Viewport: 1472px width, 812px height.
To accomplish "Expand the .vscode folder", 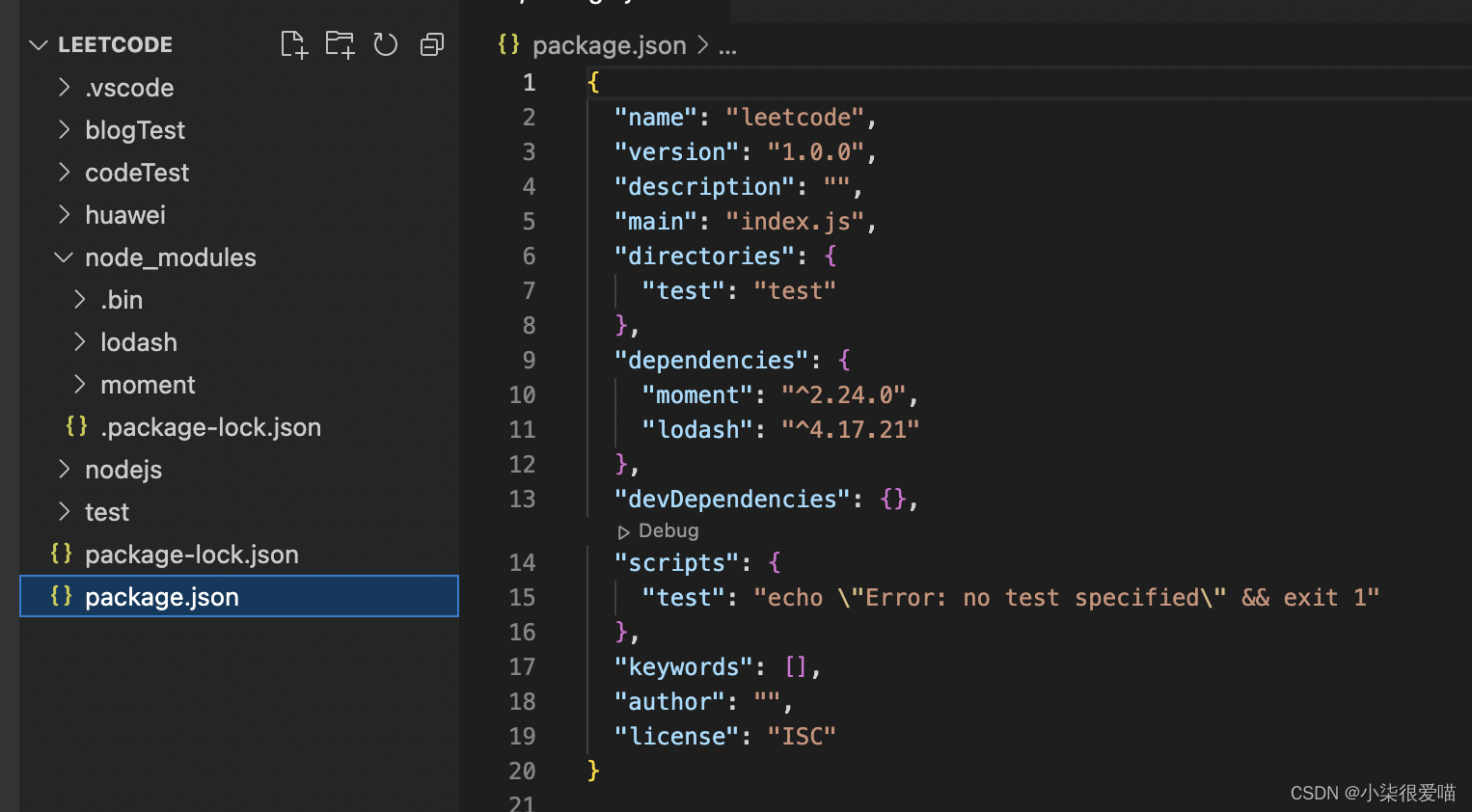I will click(64, 88).
